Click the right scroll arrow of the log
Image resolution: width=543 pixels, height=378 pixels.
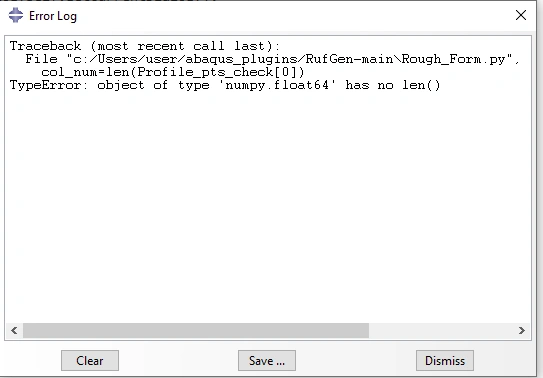[x=522, y=331]
